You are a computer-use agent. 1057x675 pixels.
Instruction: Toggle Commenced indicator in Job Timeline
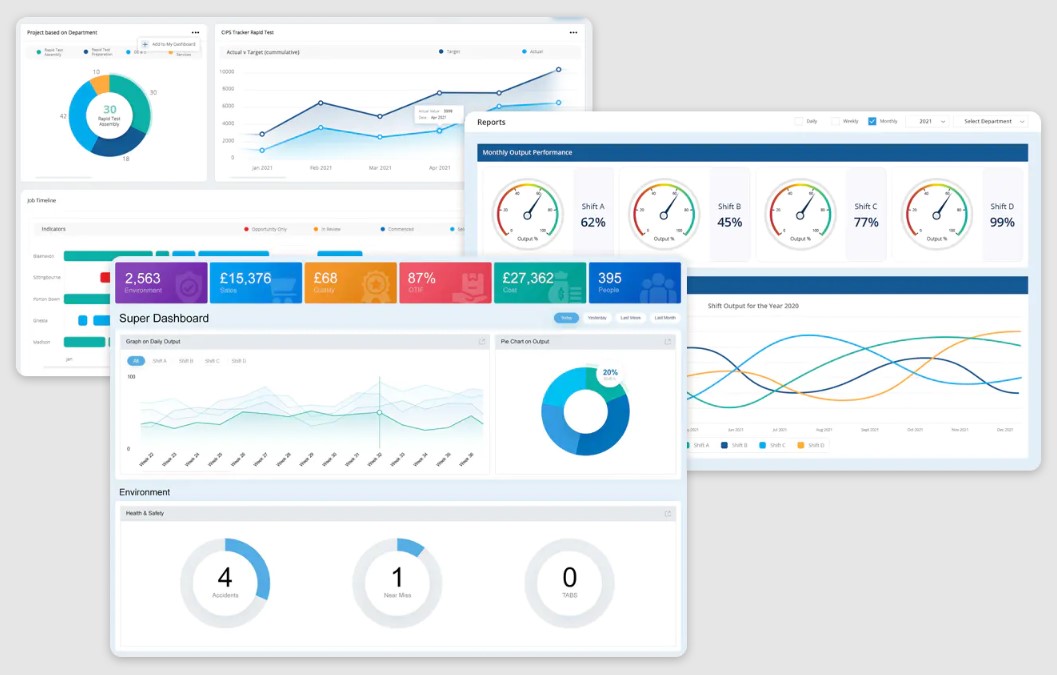pos(397,229)
